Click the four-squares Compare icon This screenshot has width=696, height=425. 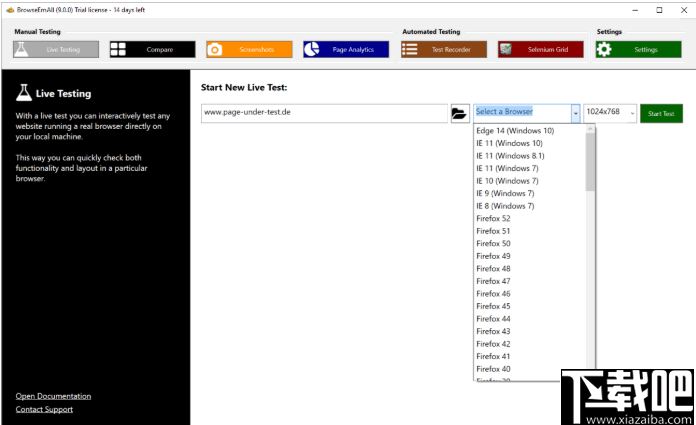118,49
